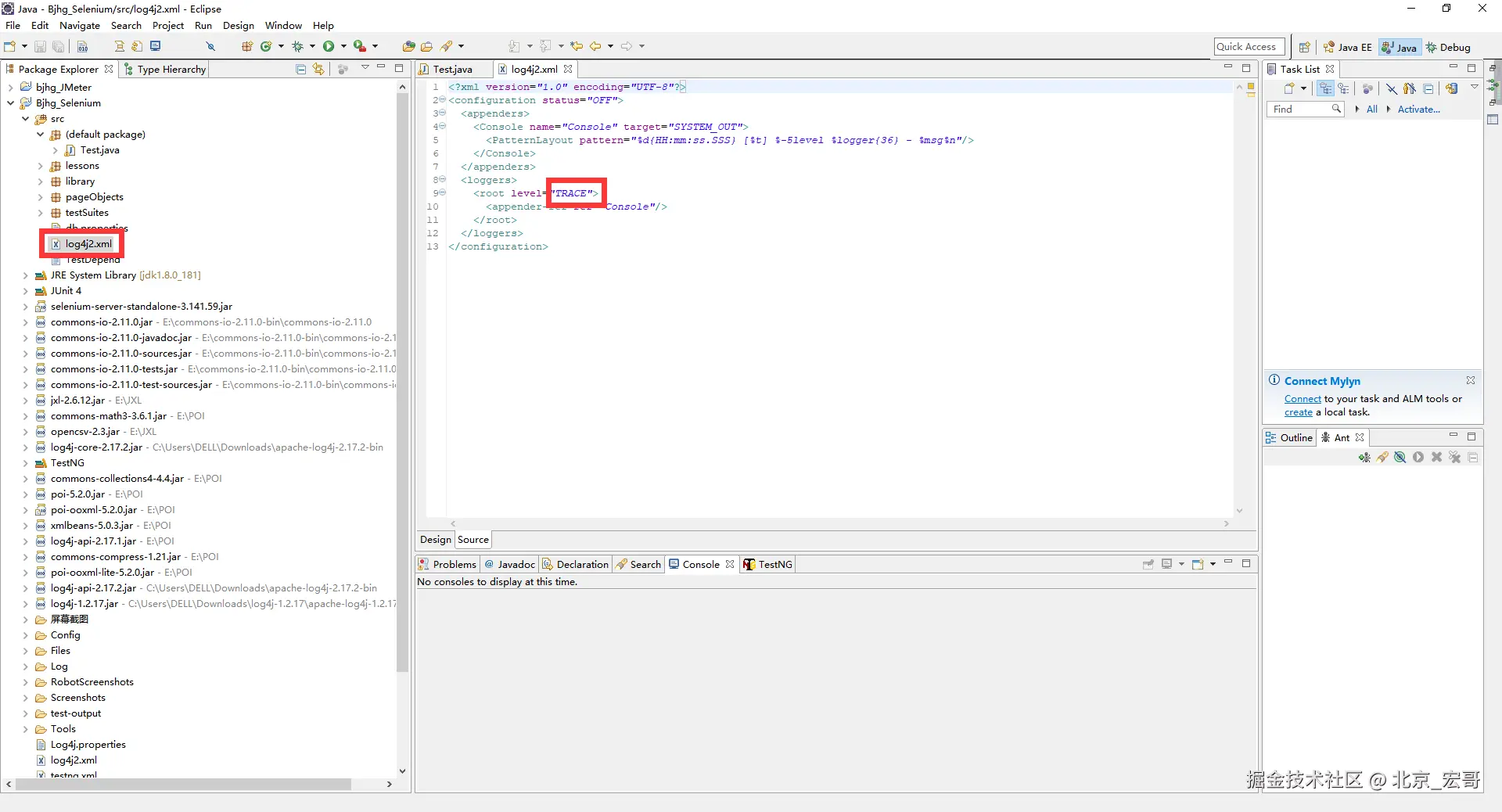Open the New Task dropdown in Task List
This screenshot has height=812, width=1502.
[x=1304, y=89]
